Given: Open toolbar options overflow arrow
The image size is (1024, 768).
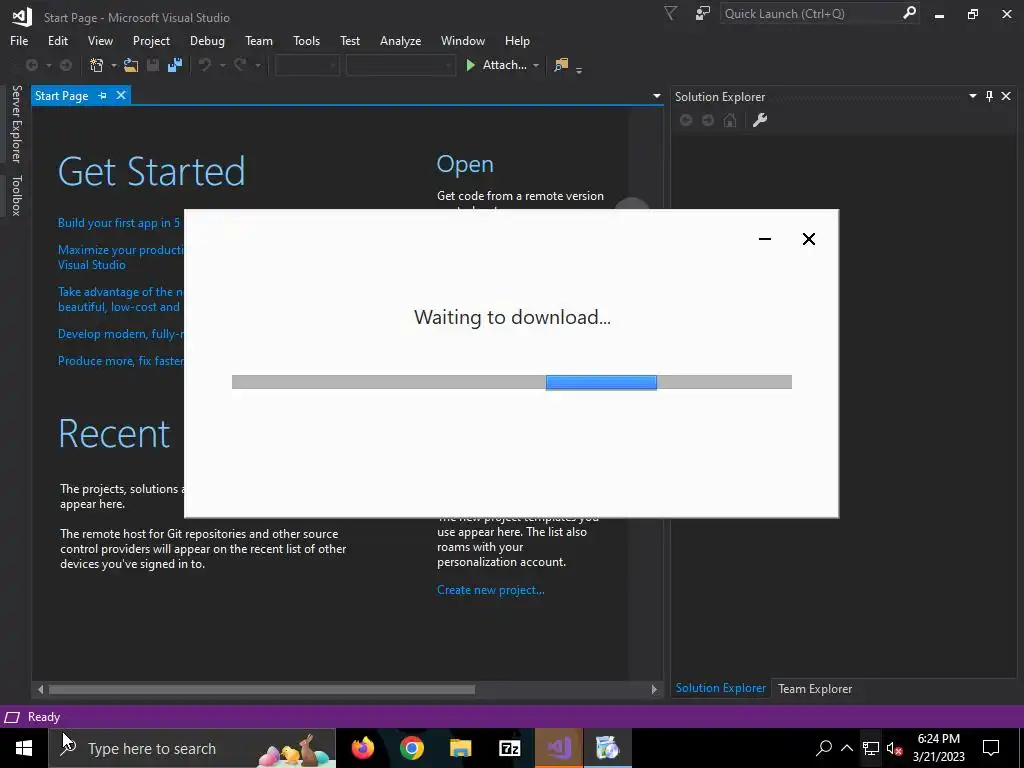Looking at the screenshot, I should coord(579,69).
